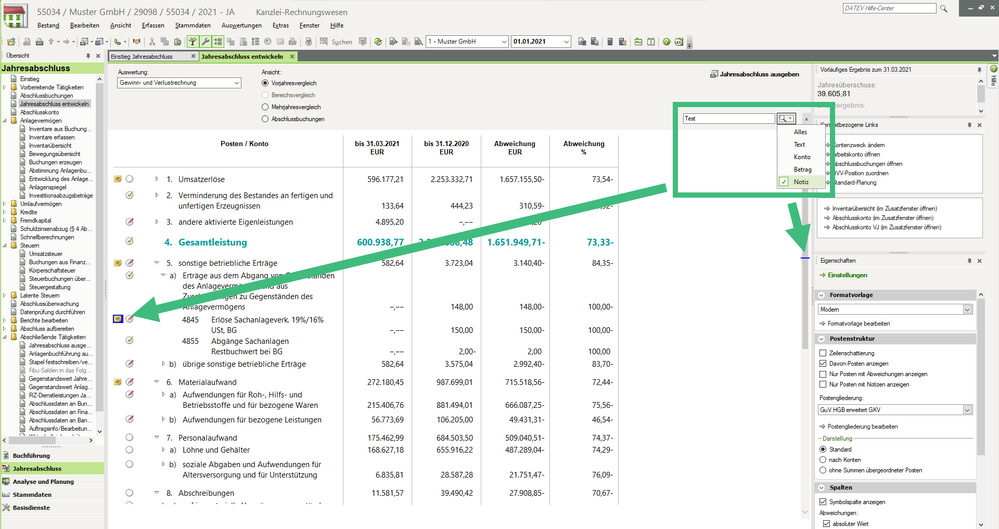Click the pin icon of the Eigenschaften panel

click(x=968, y=260)
